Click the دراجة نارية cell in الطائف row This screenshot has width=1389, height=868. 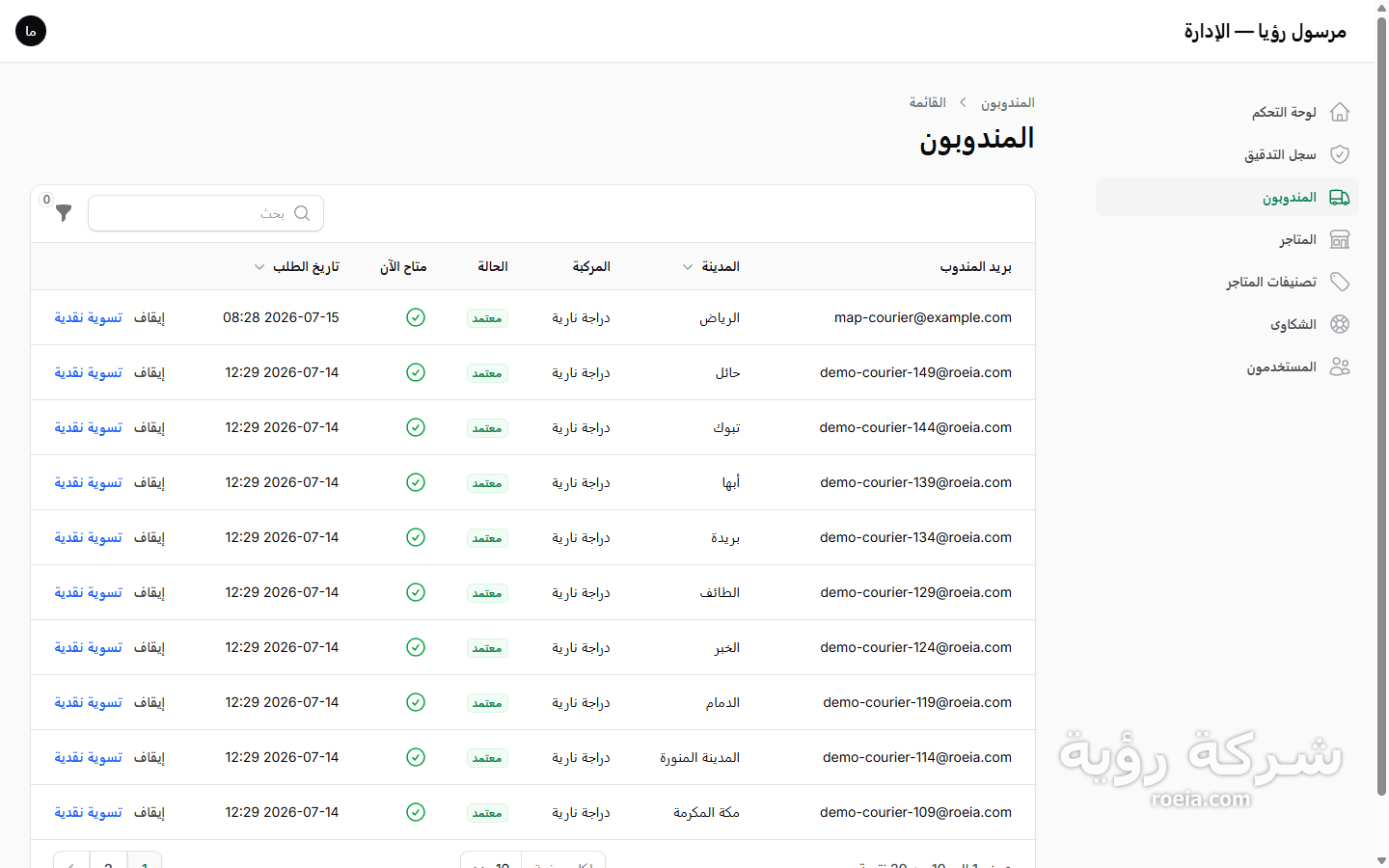[581, 592]
